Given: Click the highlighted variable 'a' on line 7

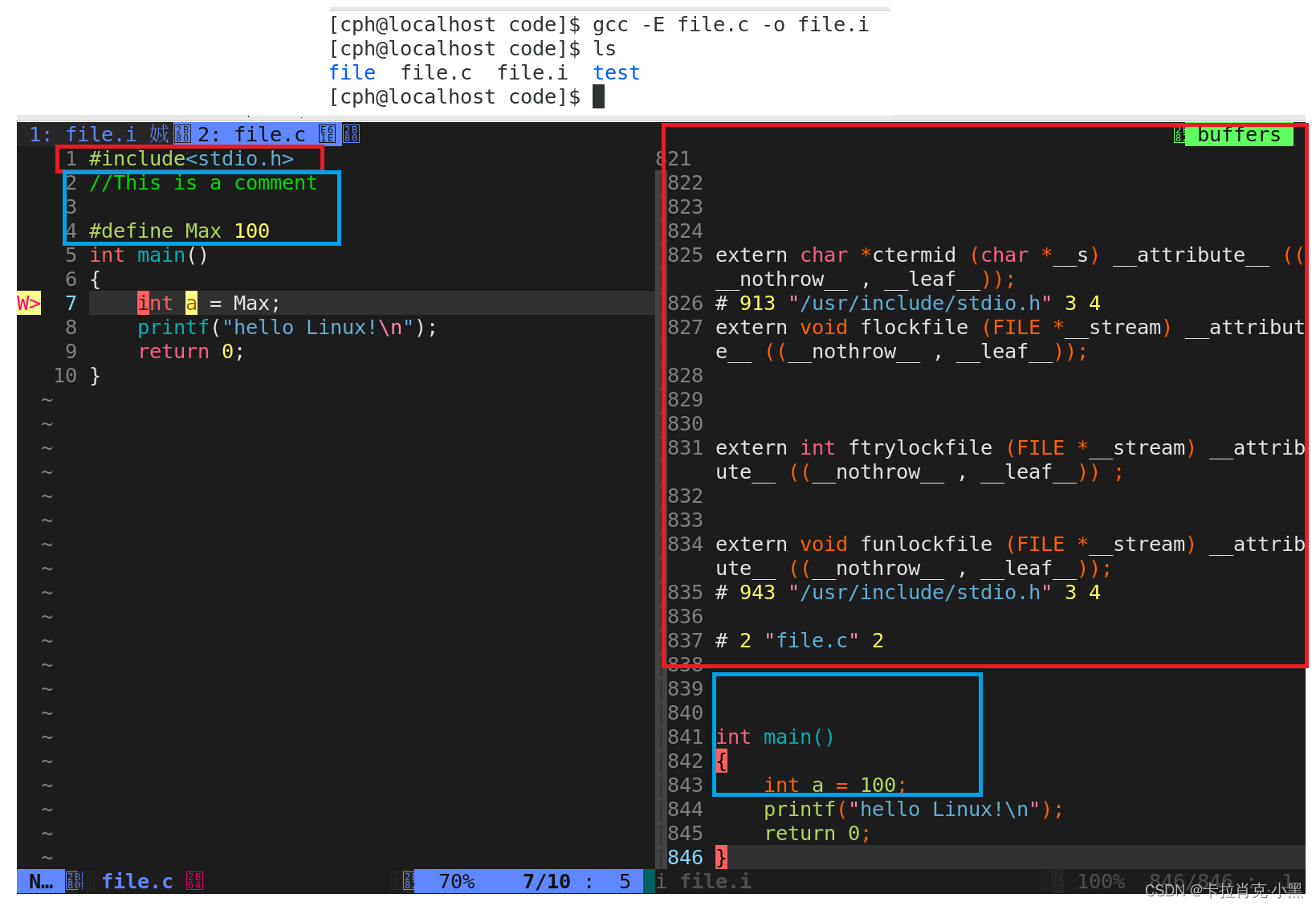Looking at the screenshot, I should pos(191,304).
